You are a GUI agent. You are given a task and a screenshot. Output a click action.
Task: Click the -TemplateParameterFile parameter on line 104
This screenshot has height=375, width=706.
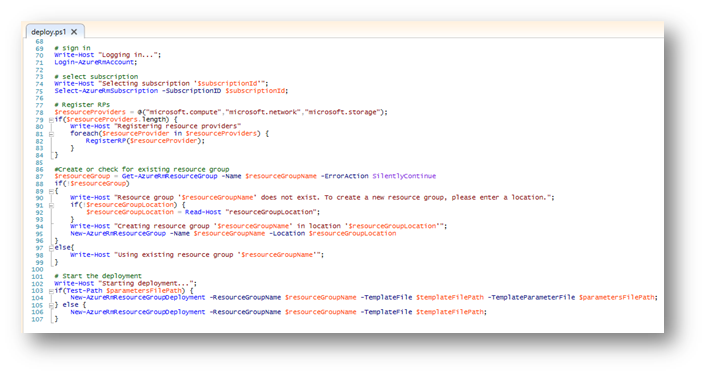(x=531, y=298)
